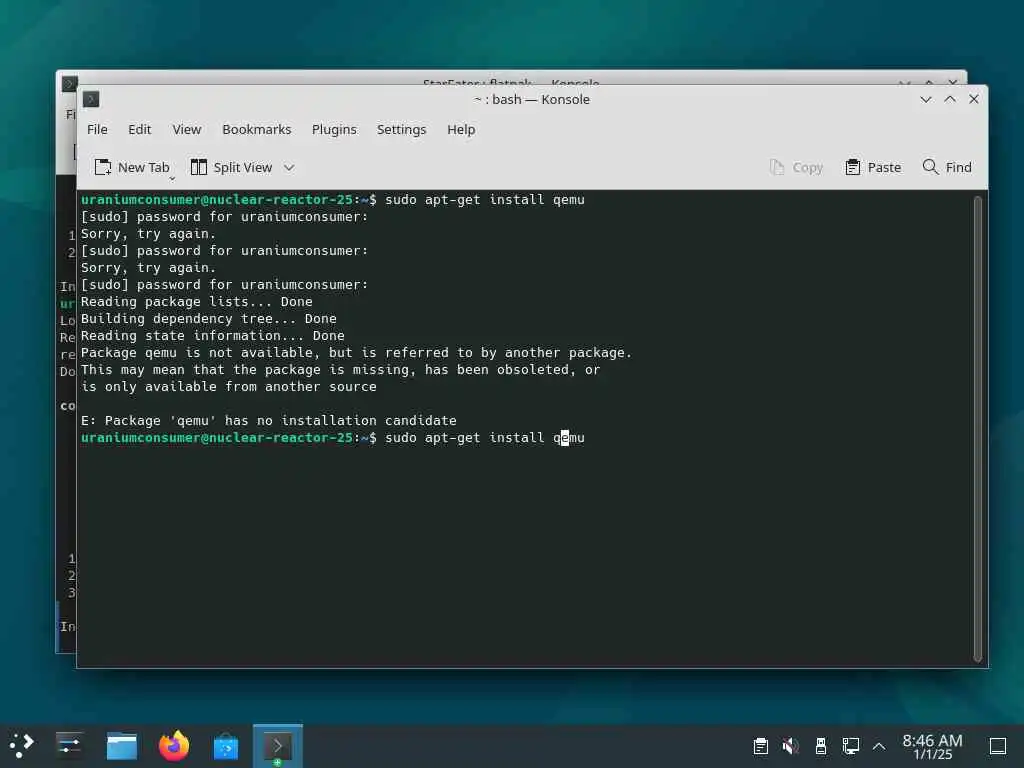The image size is (1024, 768).
Task: Maximize the bash Konsole window
Action: click(950, 99)
